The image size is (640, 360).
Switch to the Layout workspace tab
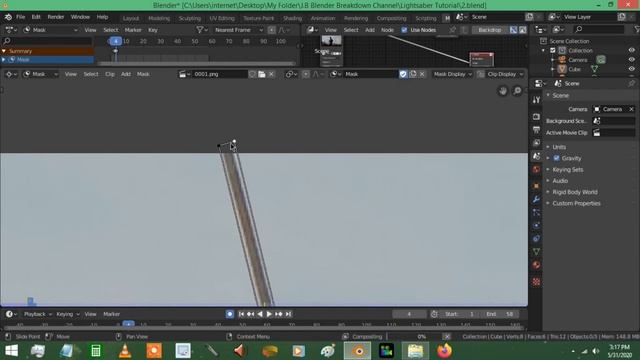coord(131,18)
